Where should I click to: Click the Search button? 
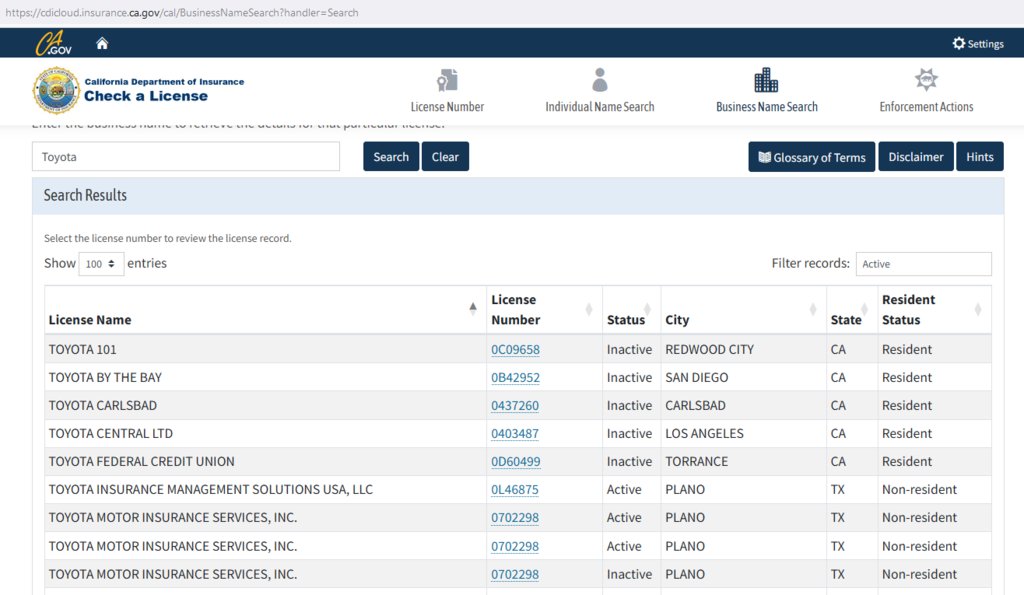(391, 157)
